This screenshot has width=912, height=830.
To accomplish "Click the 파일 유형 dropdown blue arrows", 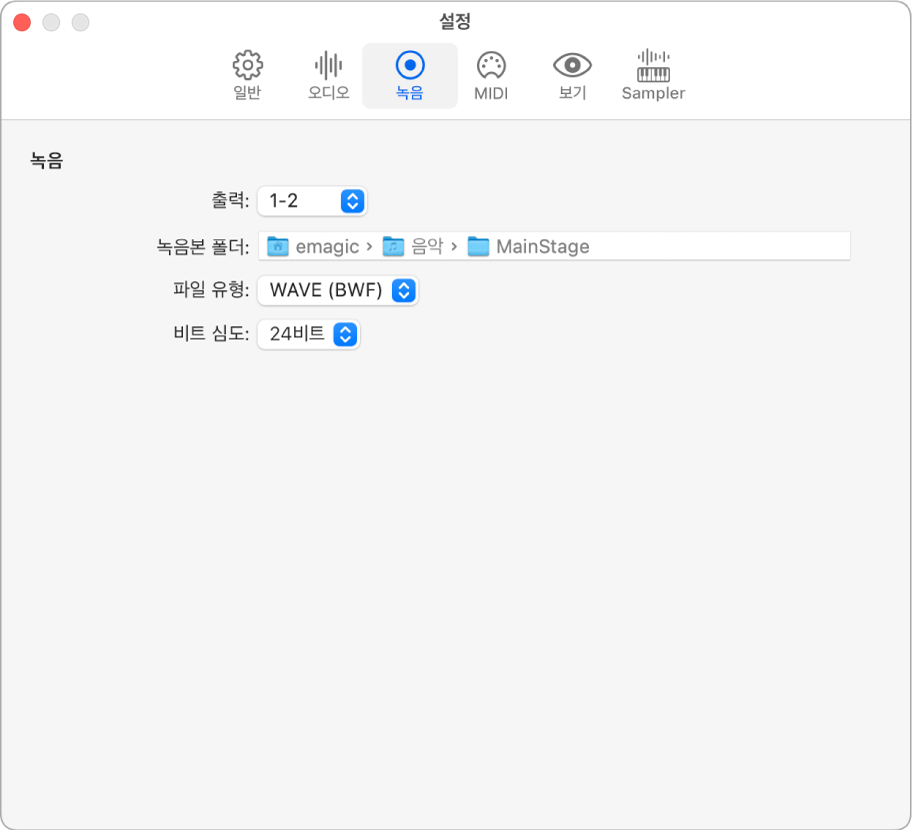I will tap(404, 290).
